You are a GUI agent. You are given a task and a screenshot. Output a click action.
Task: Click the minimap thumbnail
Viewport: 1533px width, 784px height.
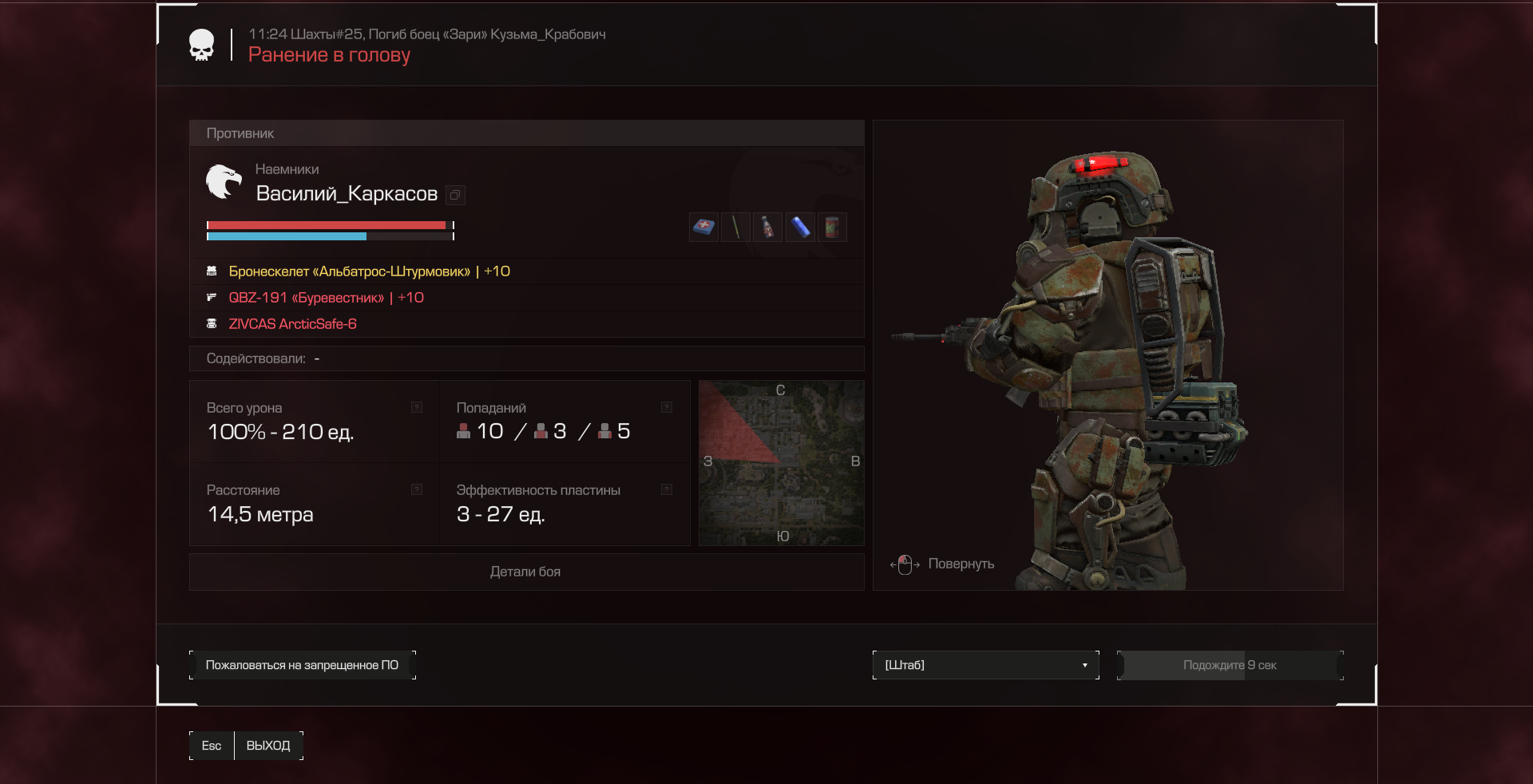pyautogui.click(x=781, y=463)
